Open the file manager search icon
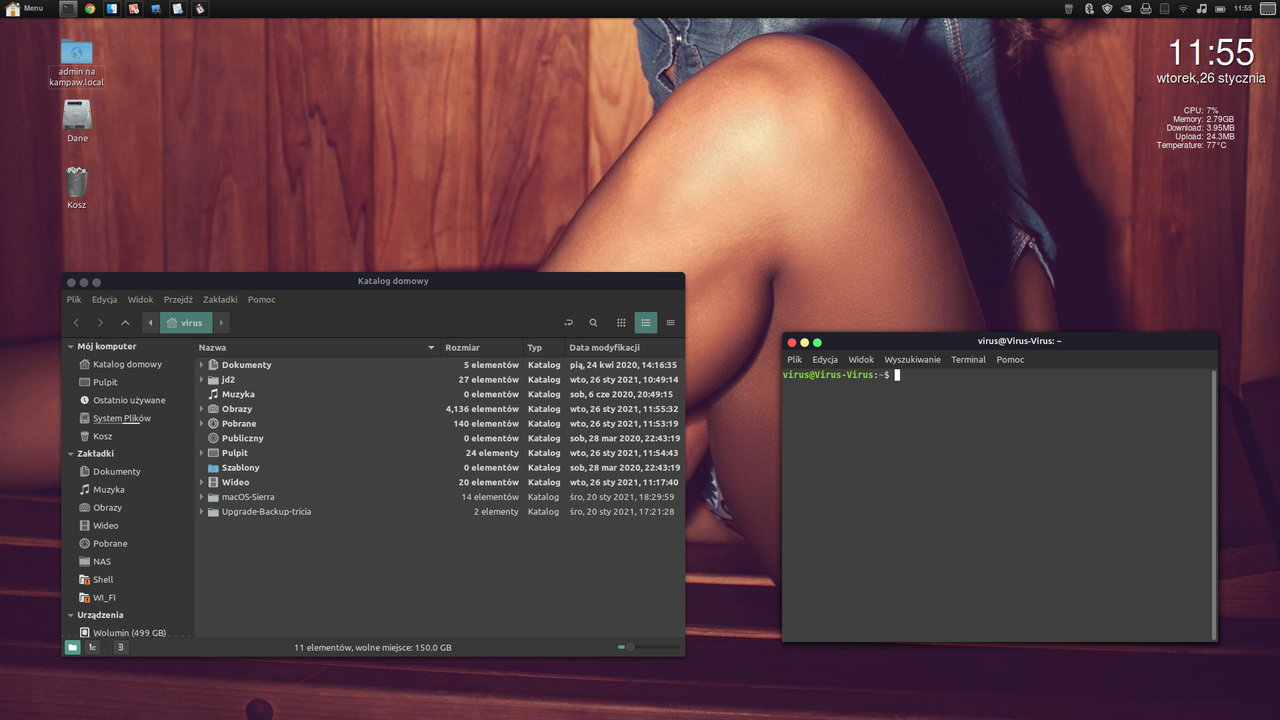The image size is (1280, 720). (593, 323)
